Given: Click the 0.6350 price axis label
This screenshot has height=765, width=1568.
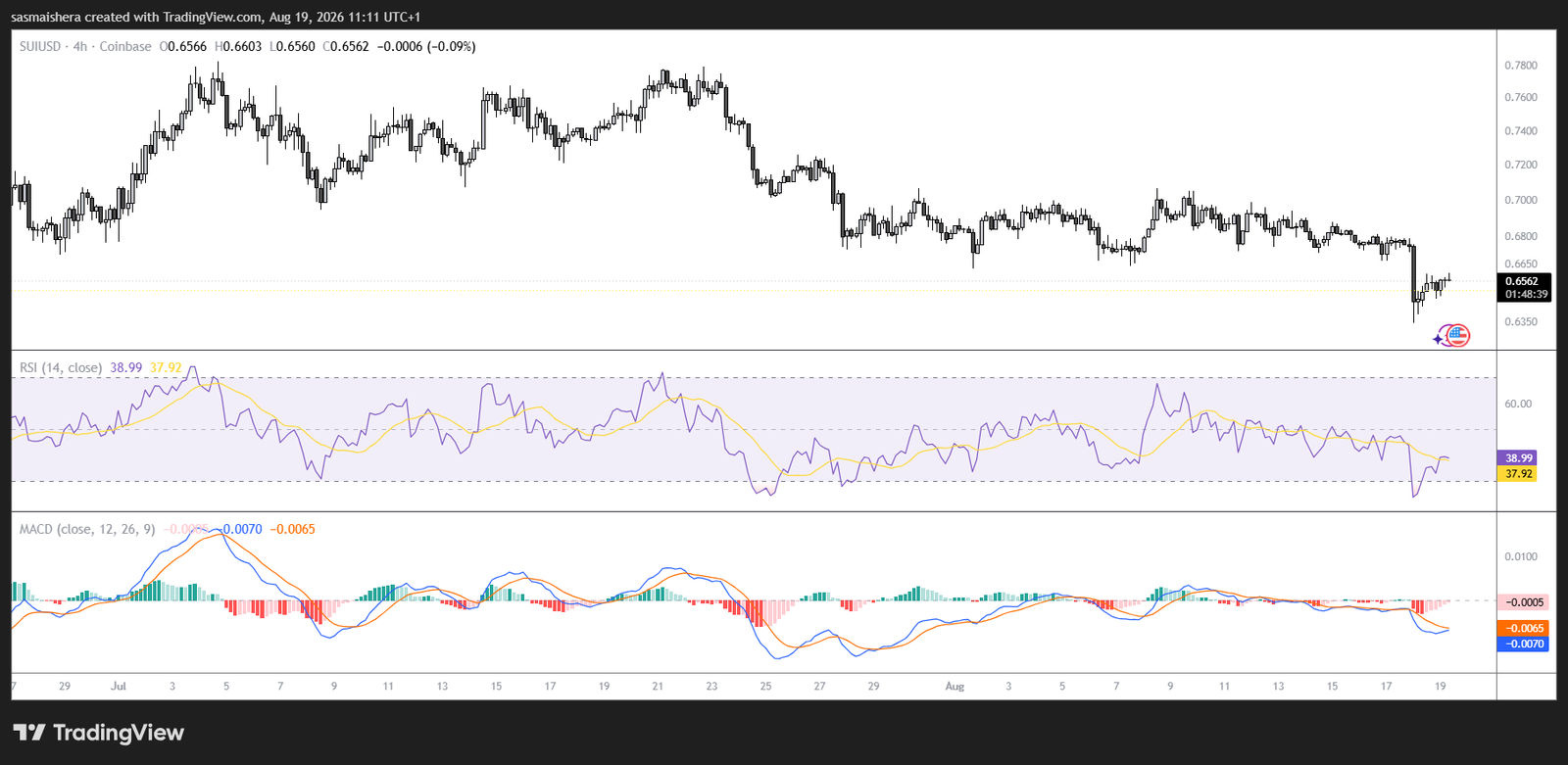Looking at the screenshot, I should (x=1521, y=322).
